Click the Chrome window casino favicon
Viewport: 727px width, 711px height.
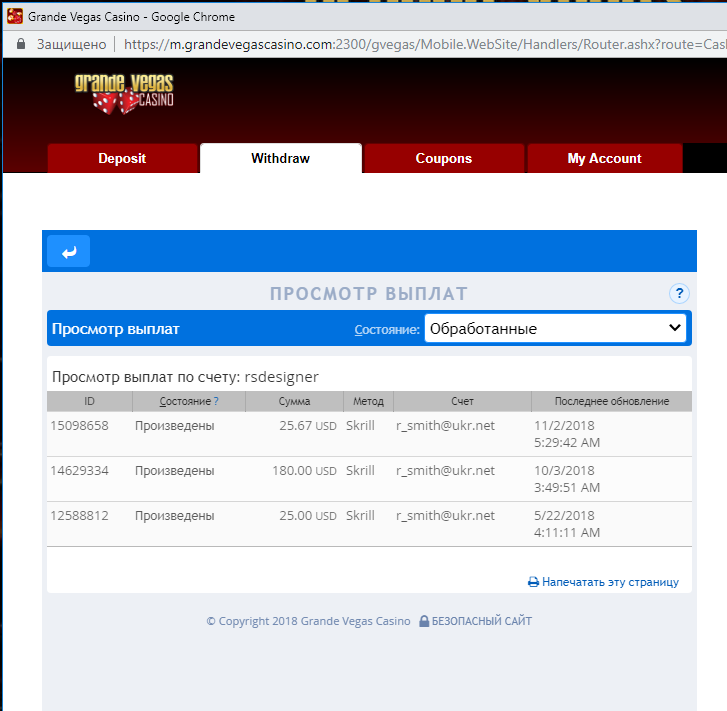click(14, 17)
